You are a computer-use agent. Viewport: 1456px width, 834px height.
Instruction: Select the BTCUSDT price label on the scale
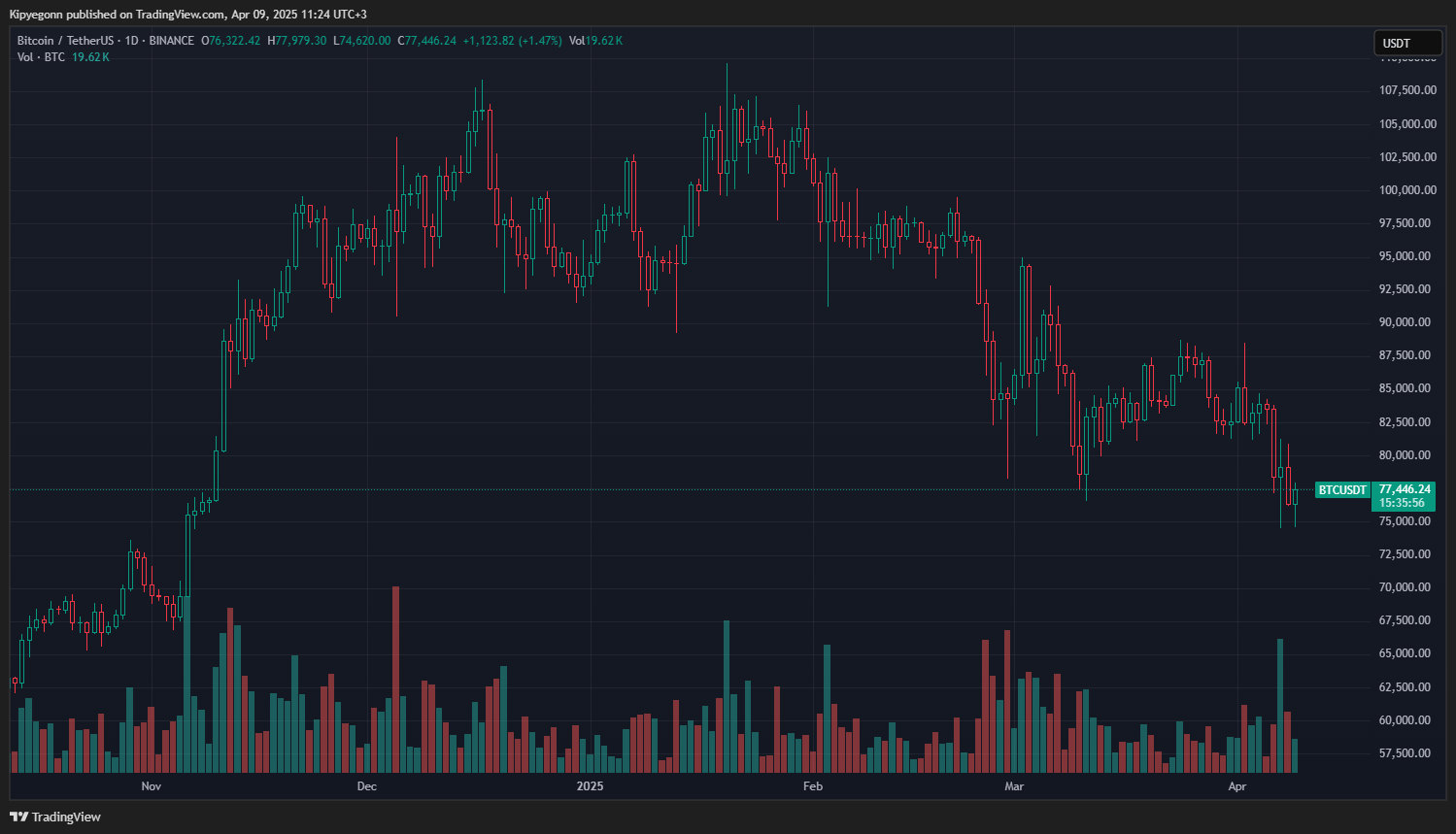click(1342, 490)
